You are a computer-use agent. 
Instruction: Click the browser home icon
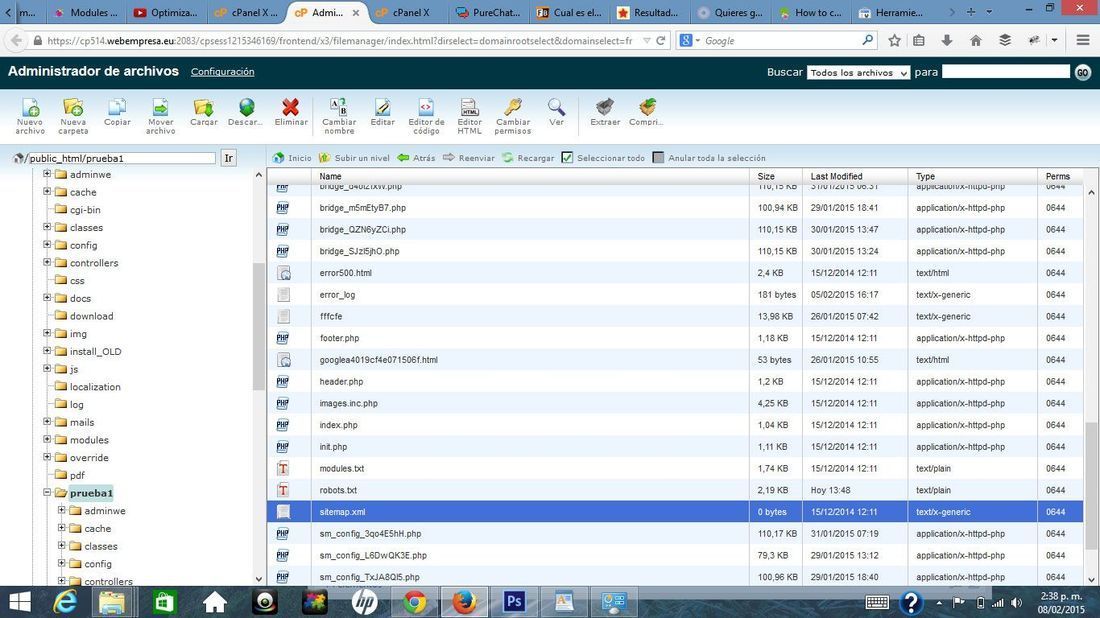(x=976, y=41)
